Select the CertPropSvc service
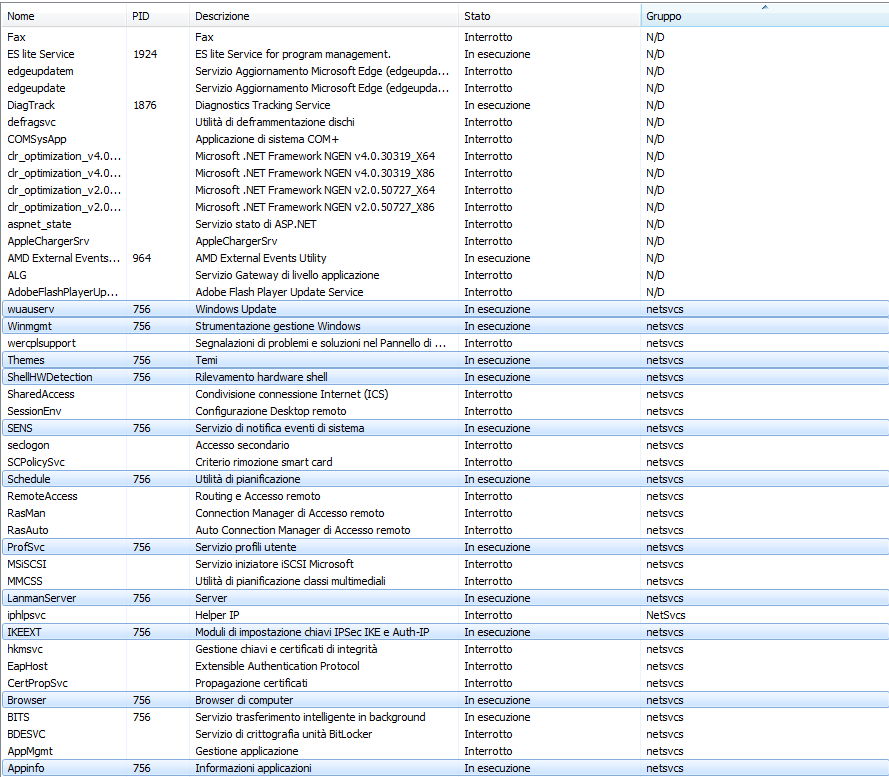Screen dimensions: 889x777 coord(37,684)
